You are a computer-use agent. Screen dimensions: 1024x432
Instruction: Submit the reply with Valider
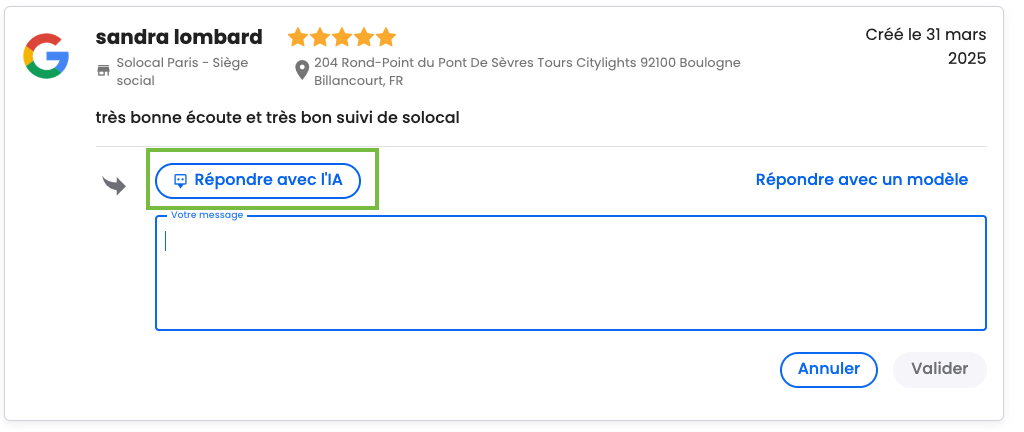pos(940,369)
